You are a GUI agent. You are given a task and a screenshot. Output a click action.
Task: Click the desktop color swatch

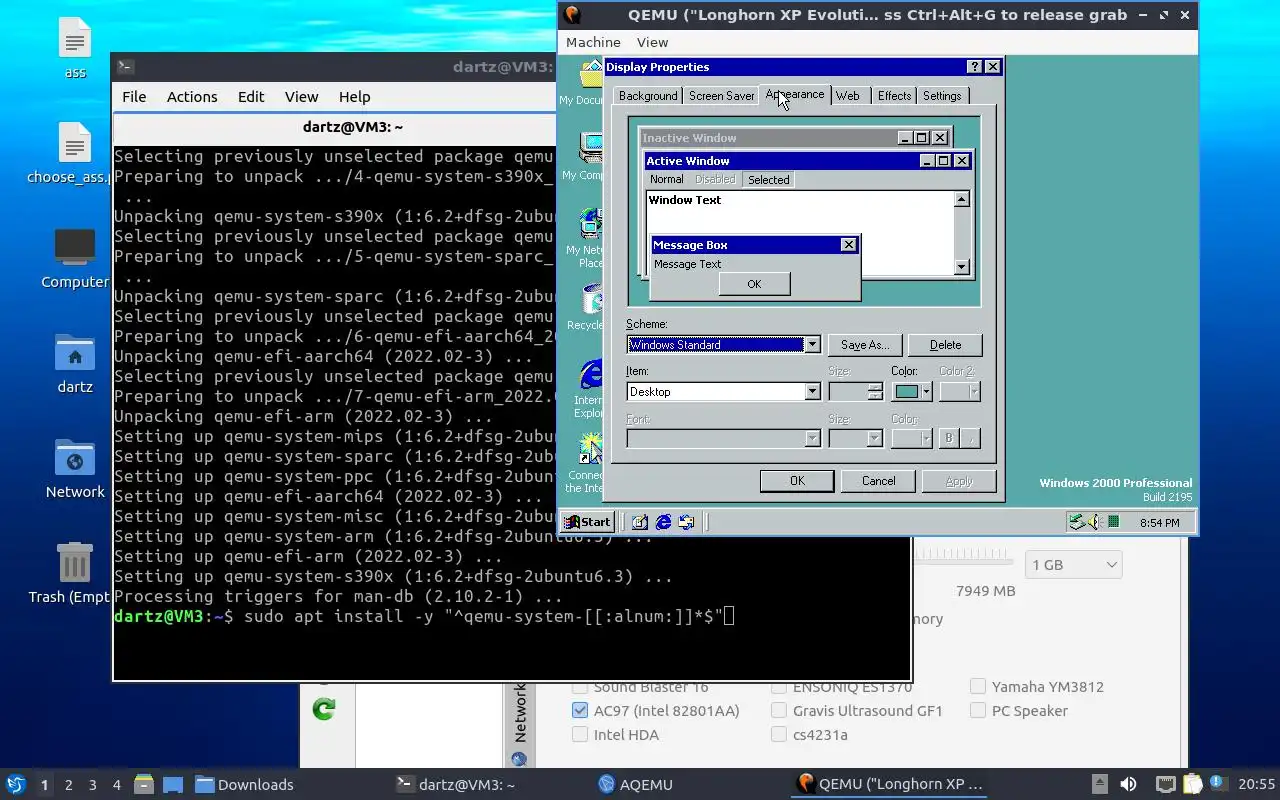click(x=907, y=392)
